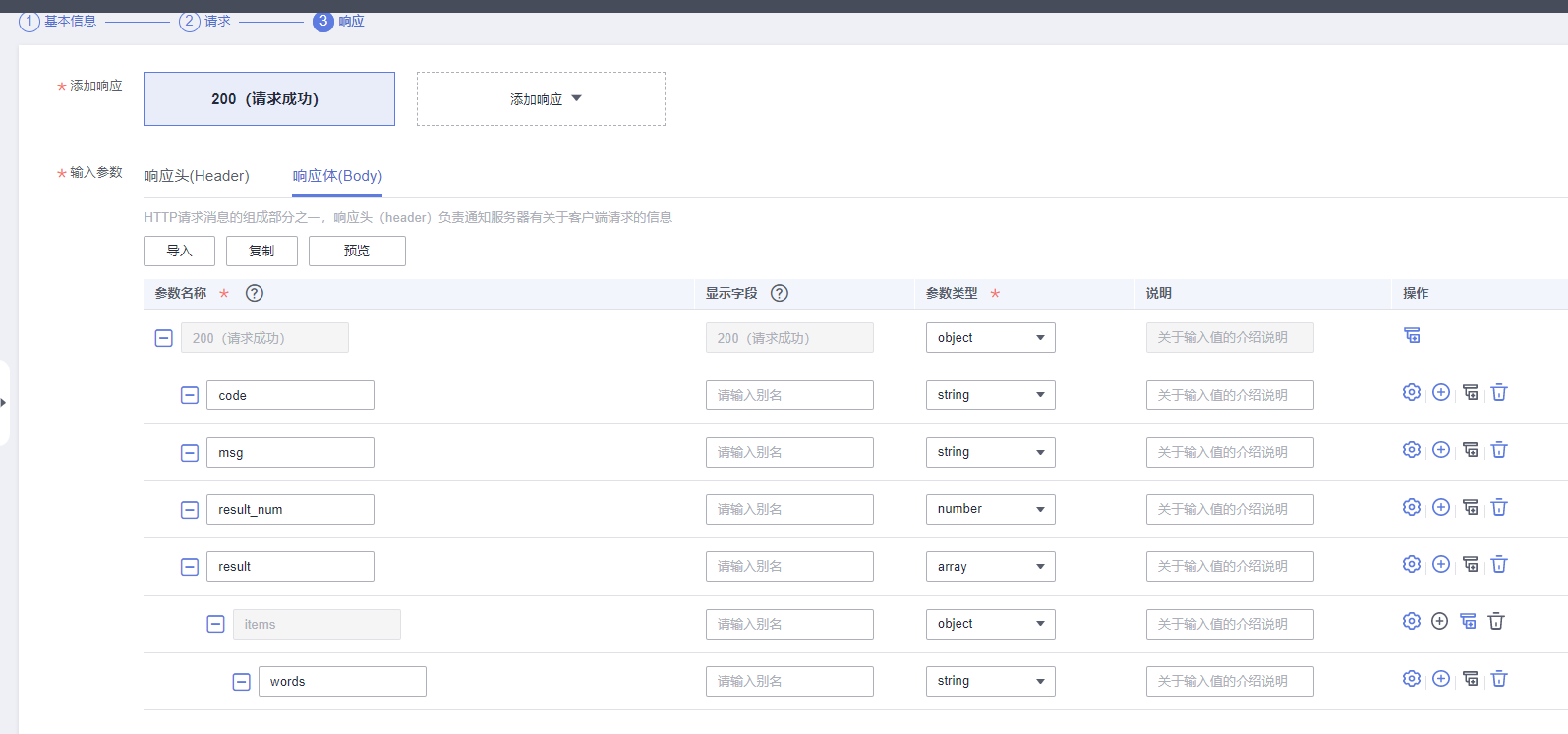Open the 添加响应 dropdown
Viewport: 1568px width, 734px height.
point(541,98)
